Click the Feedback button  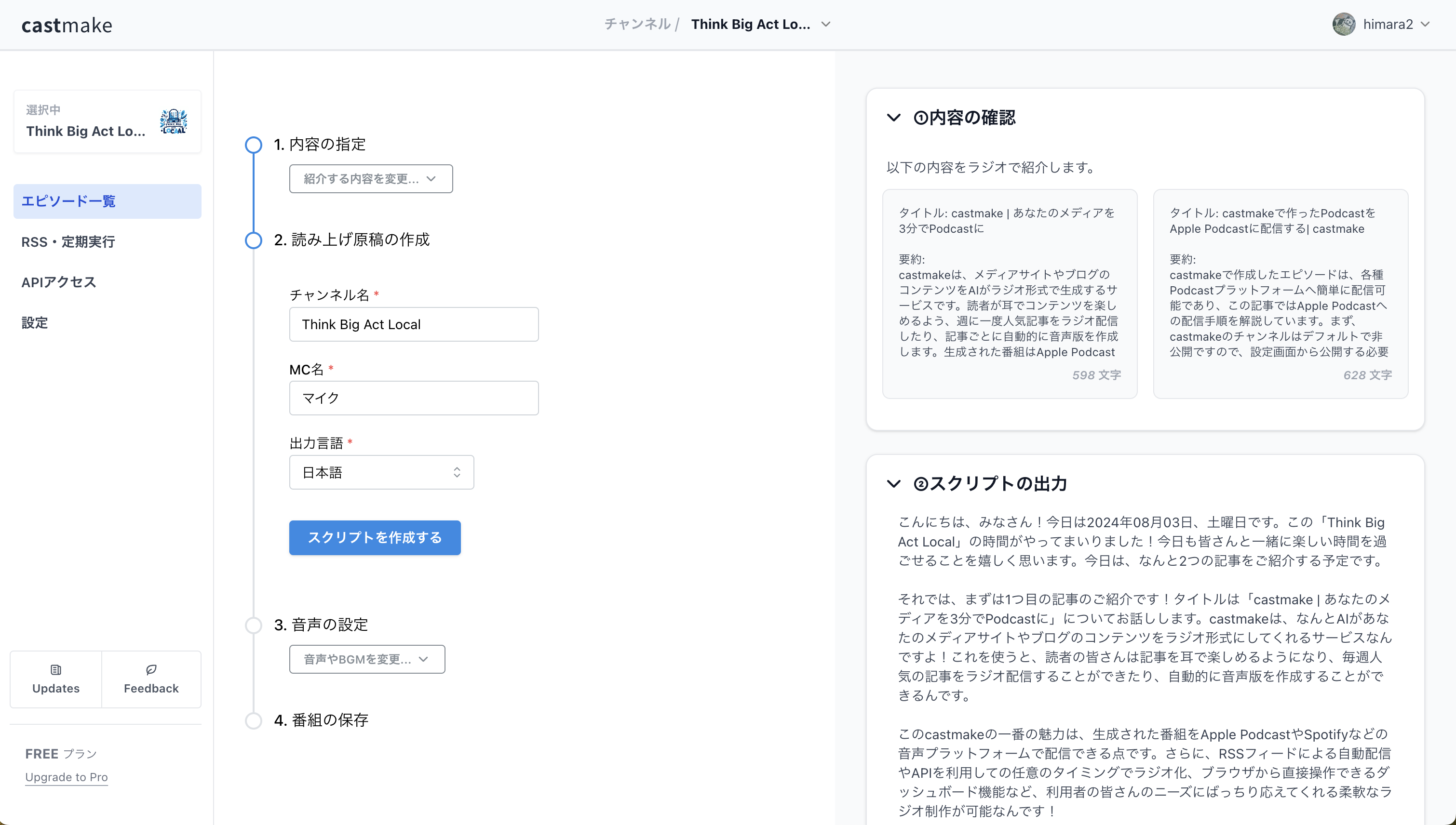(151, 679)
